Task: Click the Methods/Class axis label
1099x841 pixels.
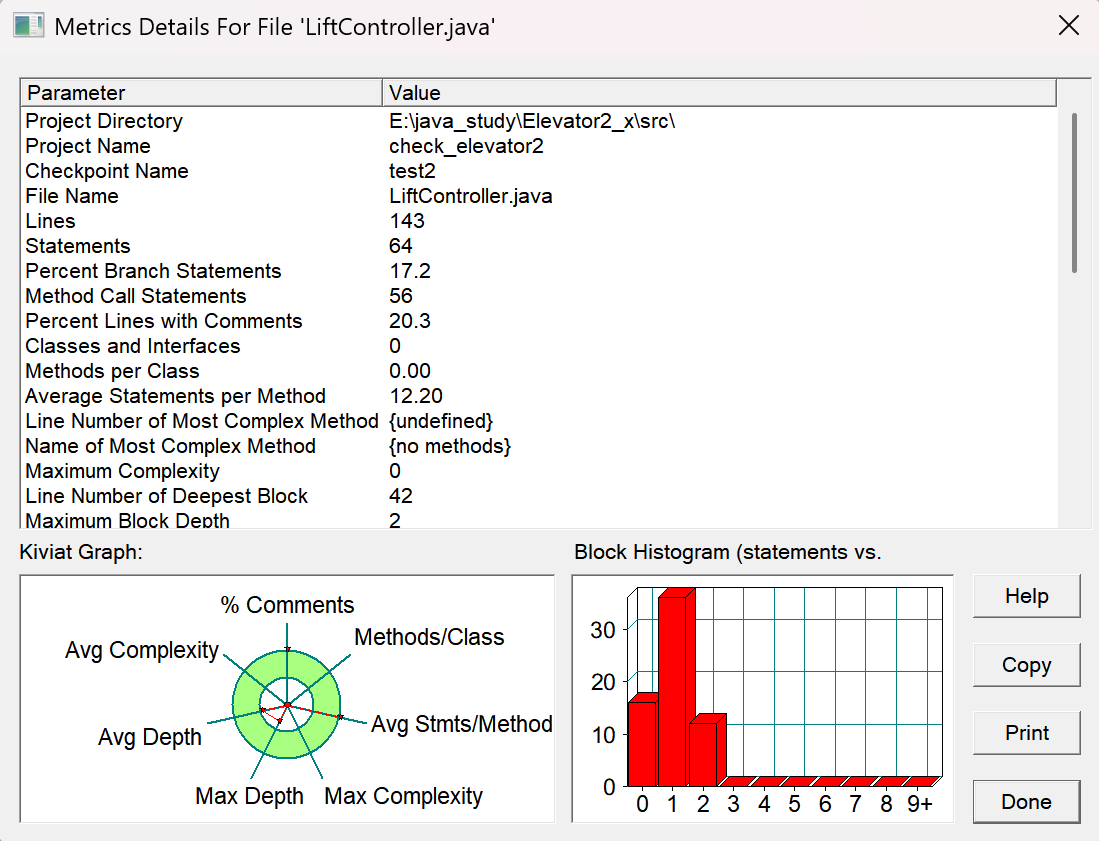Action: pos(429,637)
